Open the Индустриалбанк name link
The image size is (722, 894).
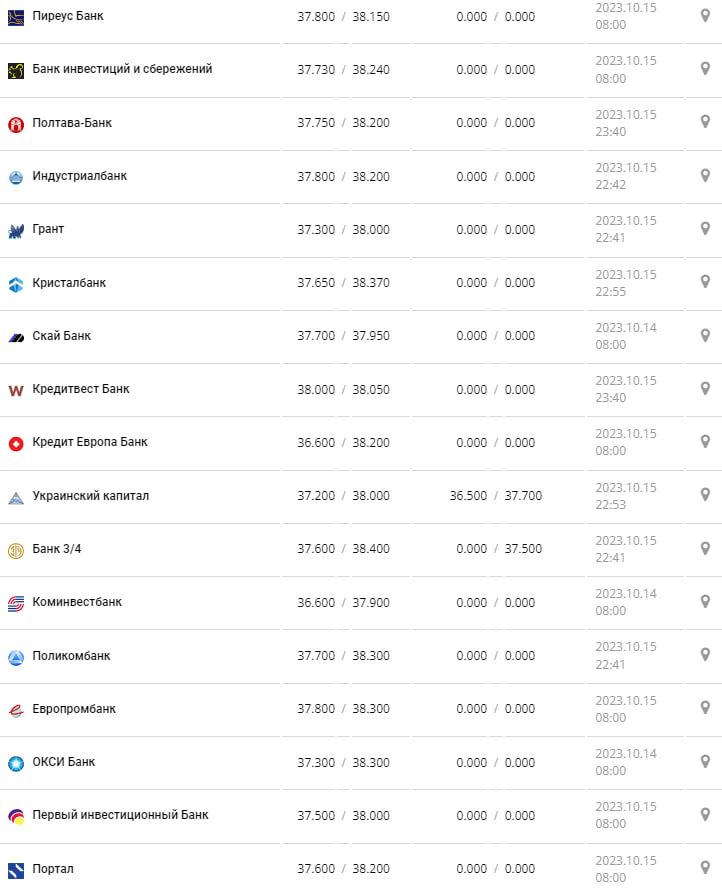[x=80, y=176]
